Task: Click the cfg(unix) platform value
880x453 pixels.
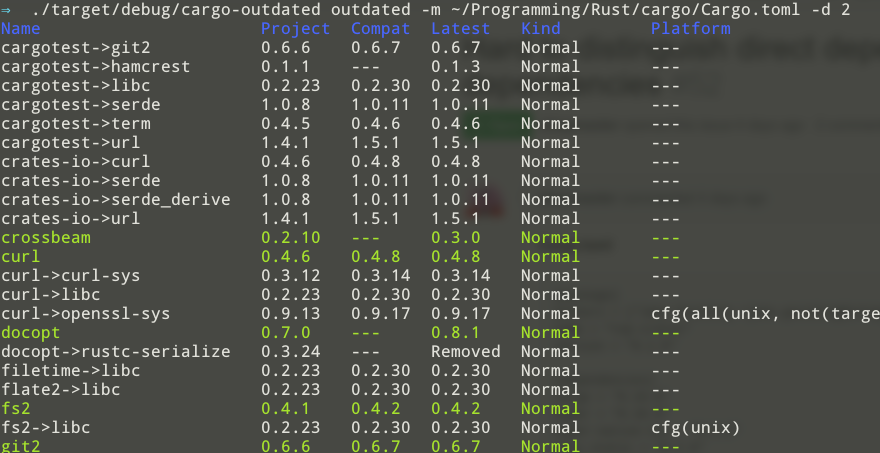Action: (x=696, y=429)
